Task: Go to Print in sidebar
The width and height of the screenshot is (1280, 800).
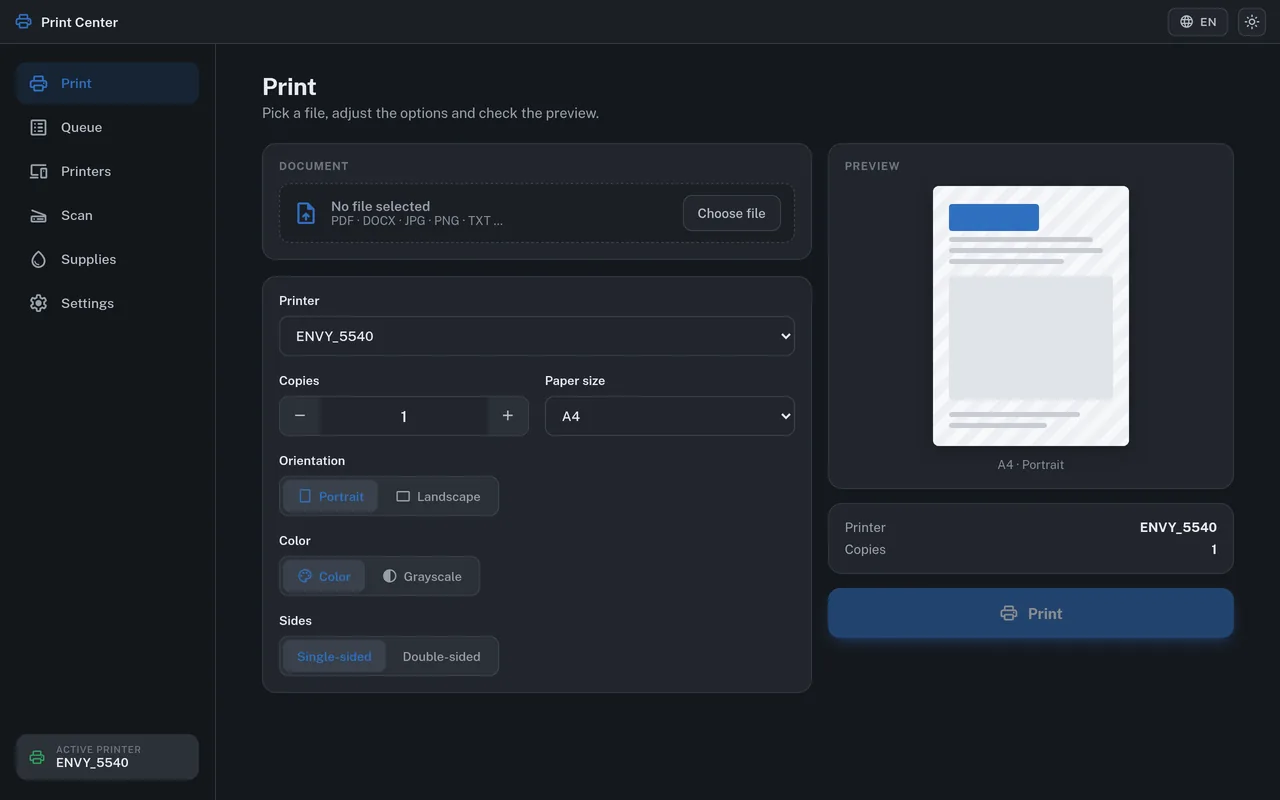Action: (107, 84)
